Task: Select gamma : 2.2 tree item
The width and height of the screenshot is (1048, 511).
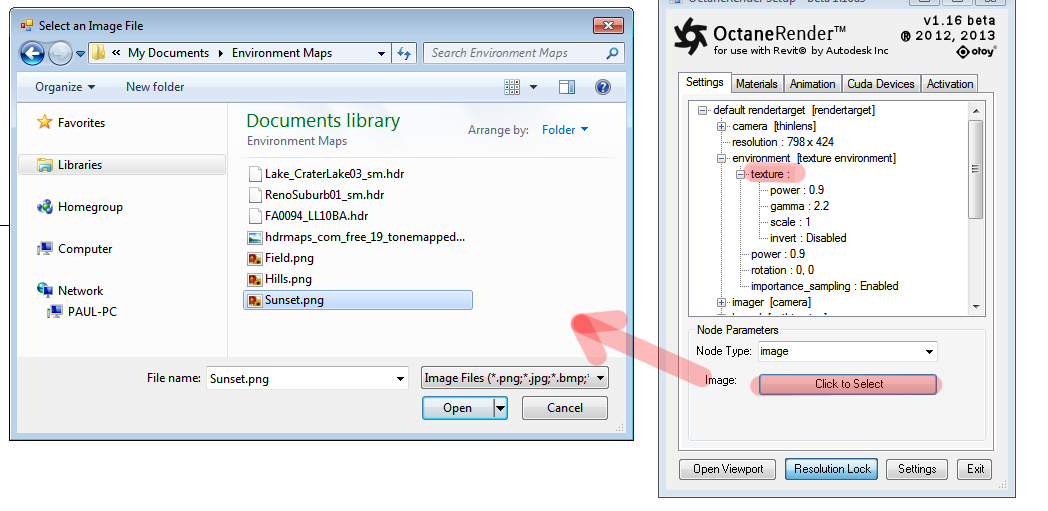Action: coord(799,206)
